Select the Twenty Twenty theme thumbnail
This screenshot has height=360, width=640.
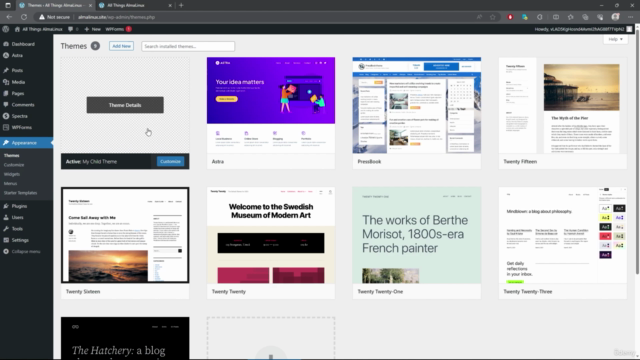(271, 235)
